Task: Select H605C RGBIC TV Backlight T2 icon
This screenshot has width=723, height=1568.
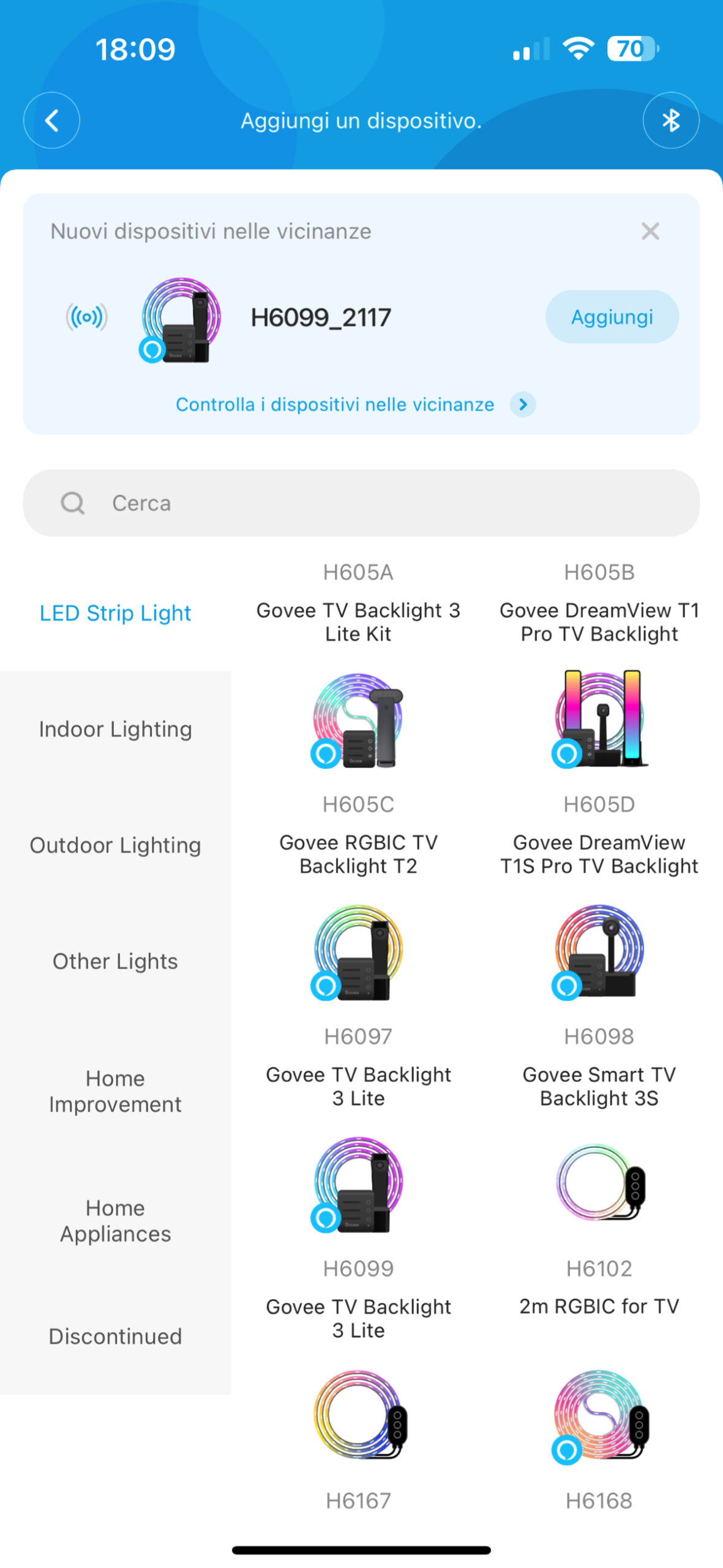Action: pos(358,720)
